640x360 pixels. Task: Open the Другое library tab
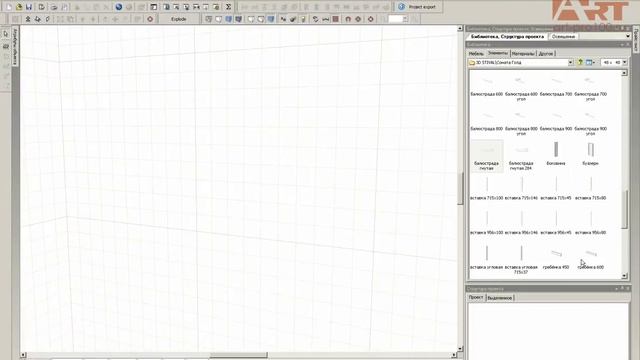[x=546, y=53]
